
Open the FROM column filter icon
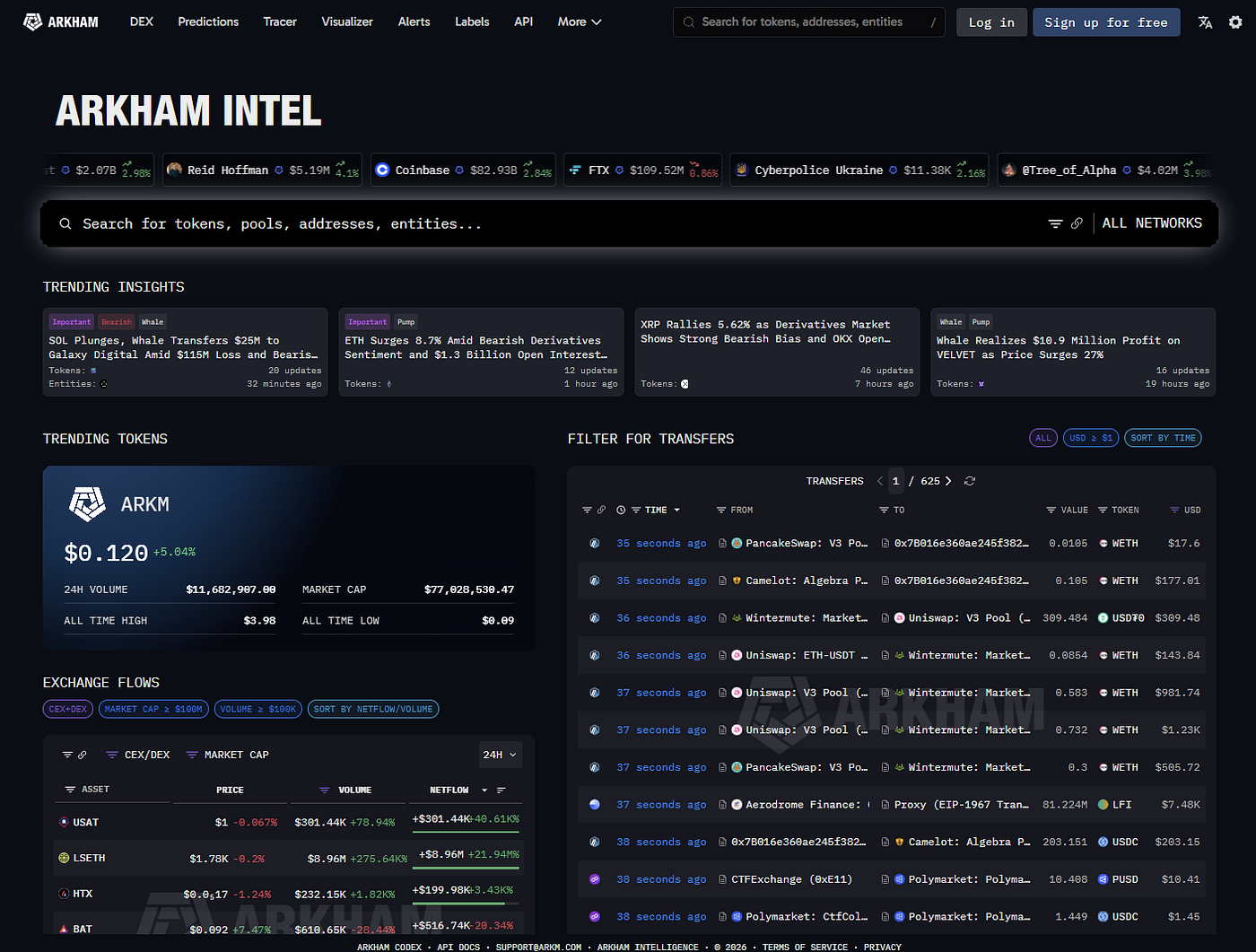click(x=721, y=510)
